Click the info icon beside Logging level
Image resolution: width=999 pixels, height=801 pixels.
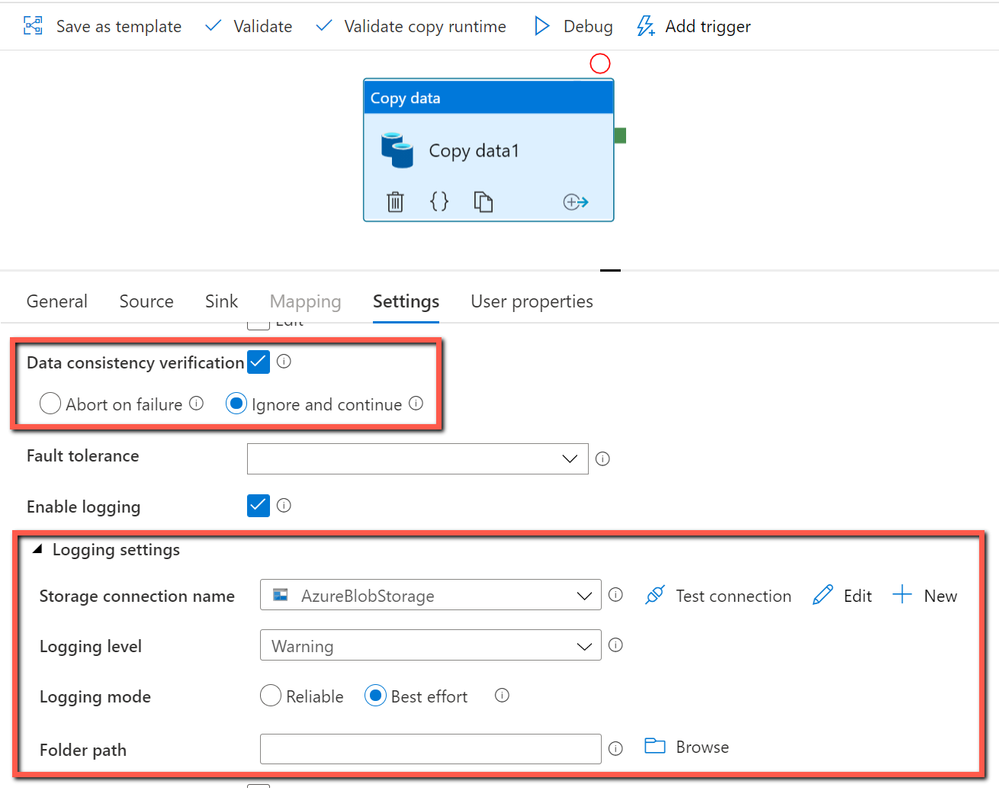click(x=615, y=645)
